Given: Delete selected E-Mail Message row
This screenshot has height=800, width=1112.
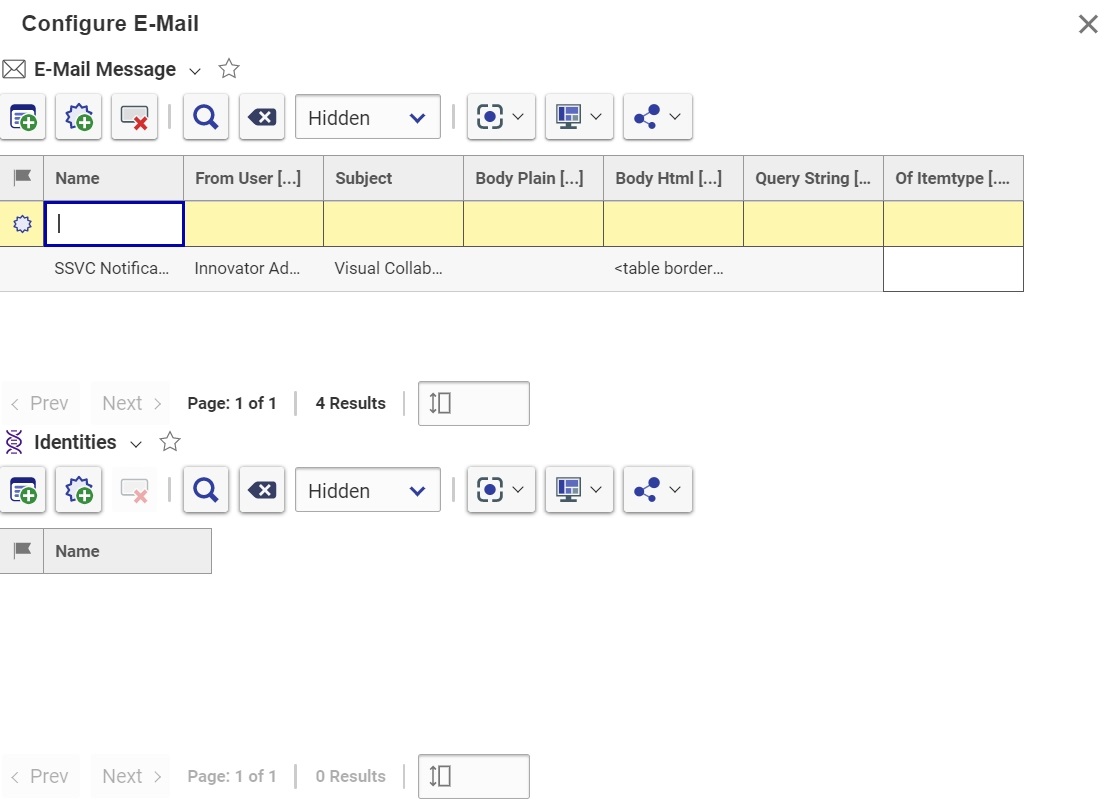Looking at the screenshot, I should pos(135,117).
